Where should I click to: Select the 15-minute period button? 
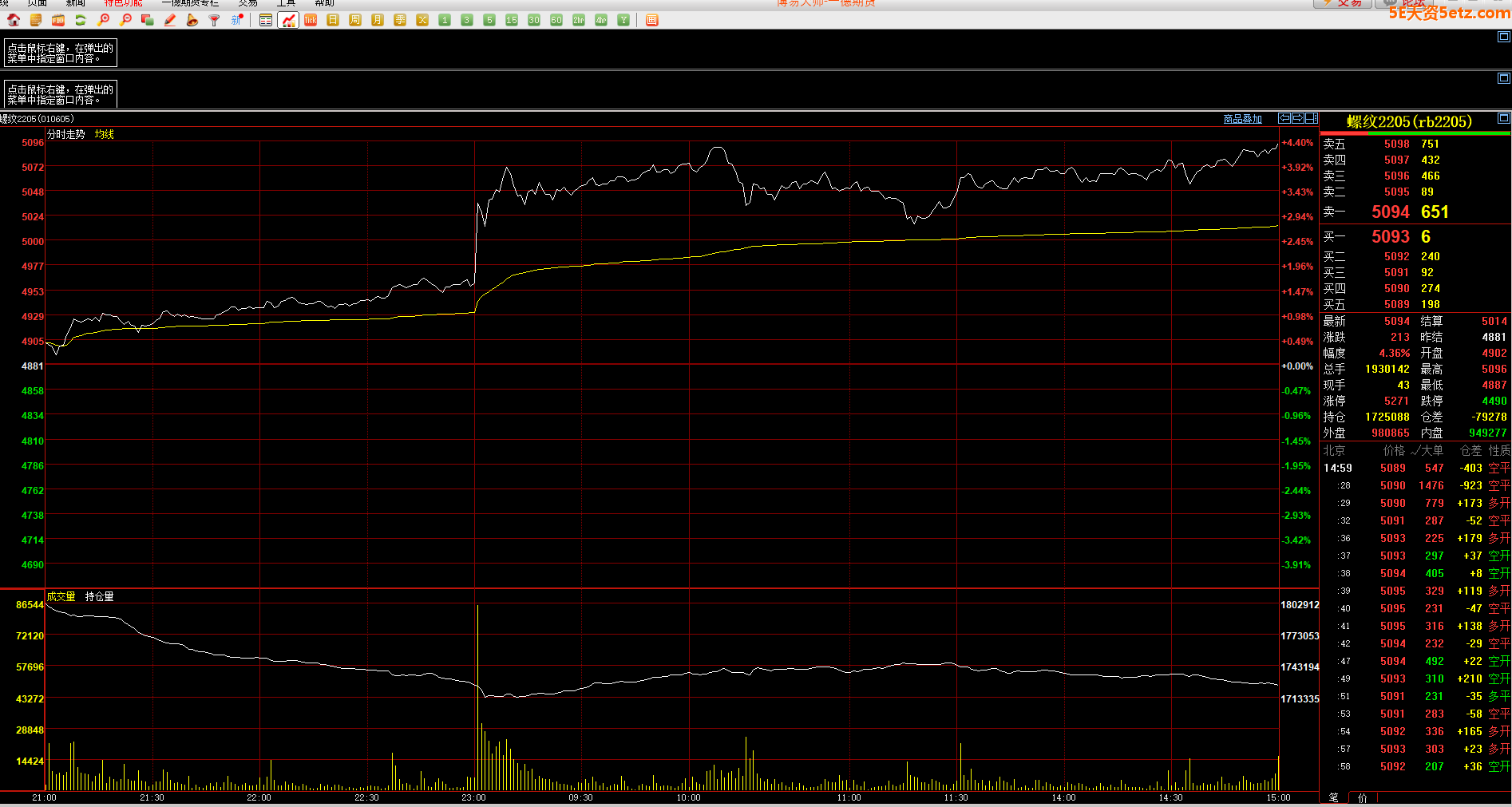click(512, 20)
